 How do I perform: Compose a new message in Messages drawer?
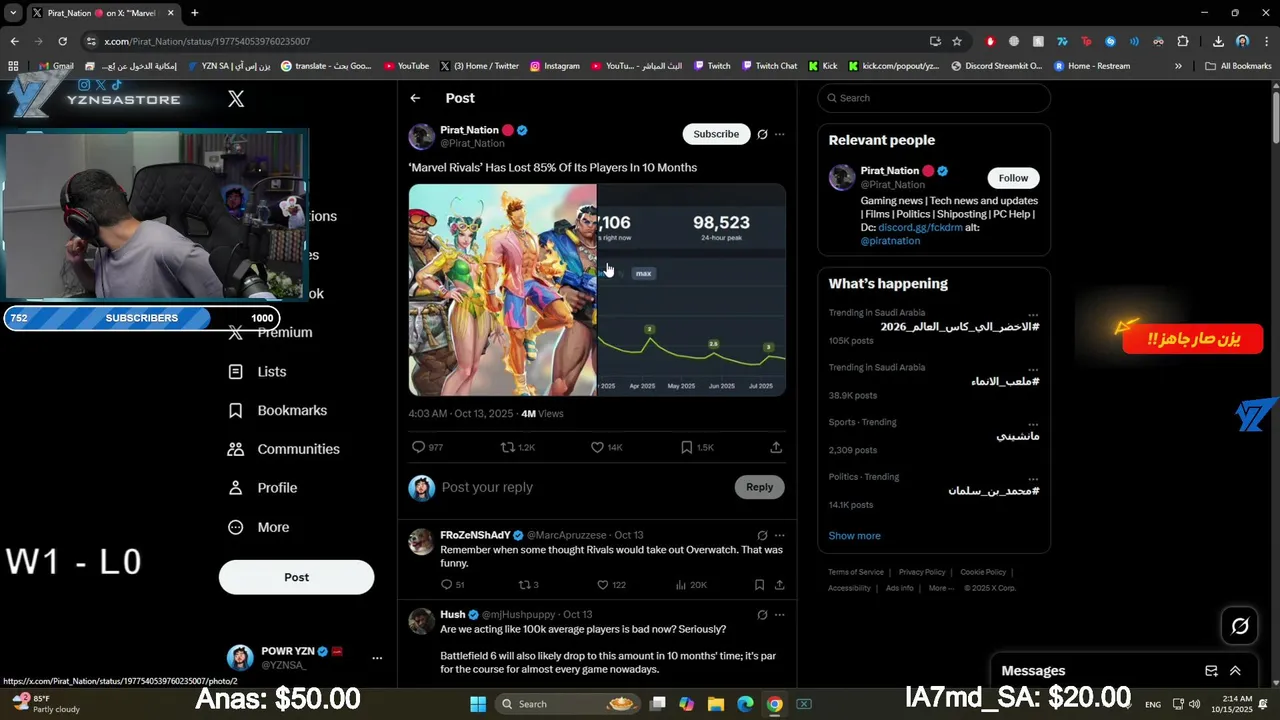click(x=1211, y=671)
